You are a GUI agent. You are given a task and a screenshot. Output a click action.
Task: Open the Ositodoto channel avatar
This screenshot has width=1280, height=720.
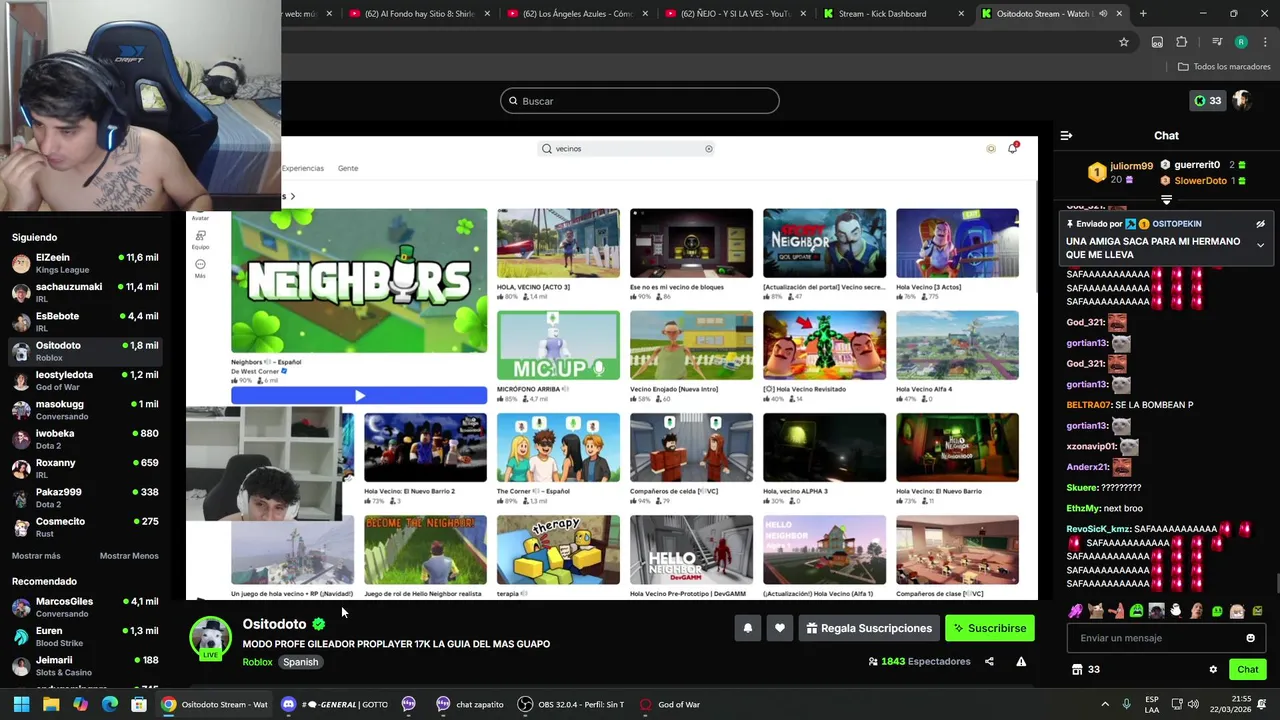[x=210, y=638]
